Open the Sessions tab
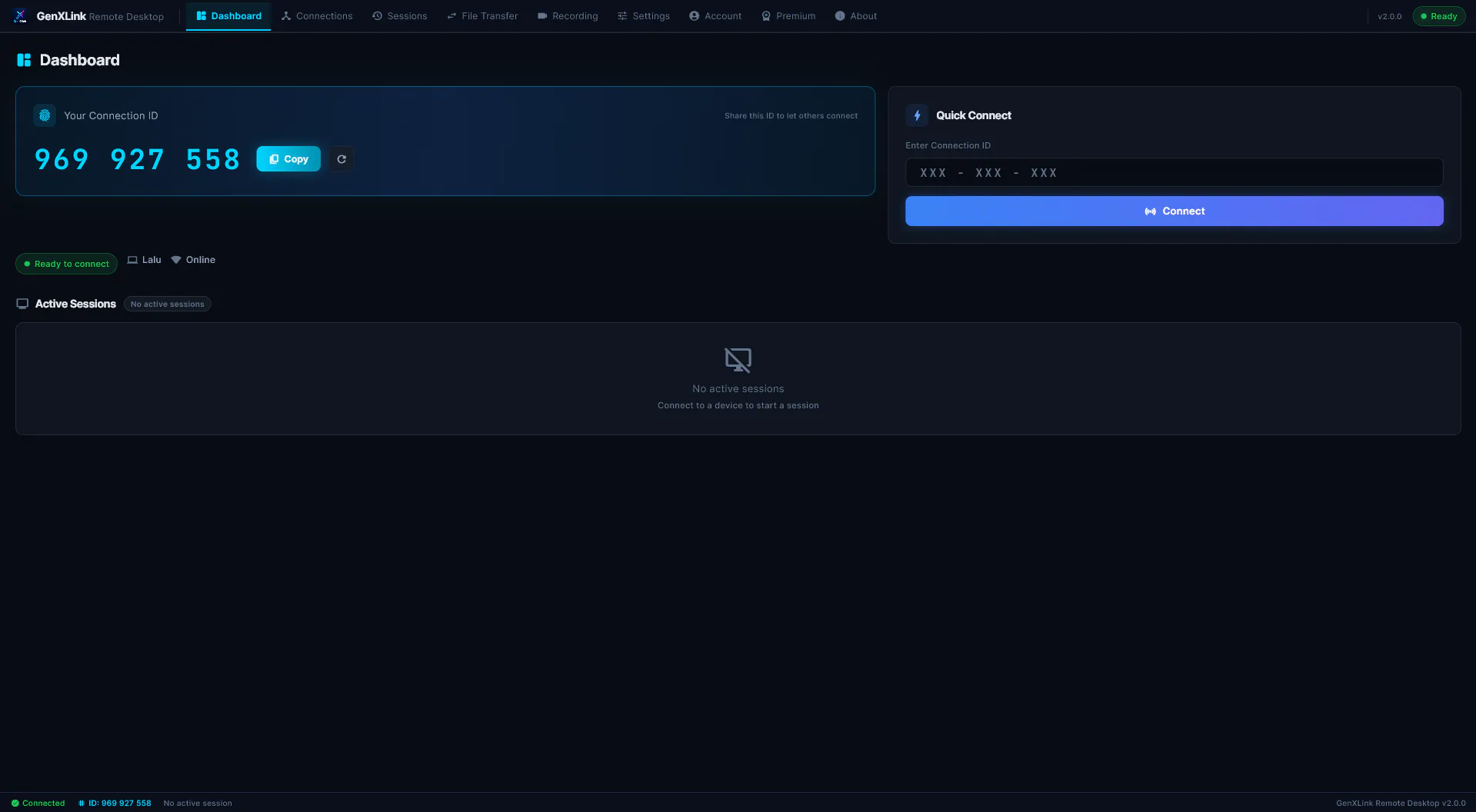This screenshot has width=1476, height=812. [x=400, y=16]
